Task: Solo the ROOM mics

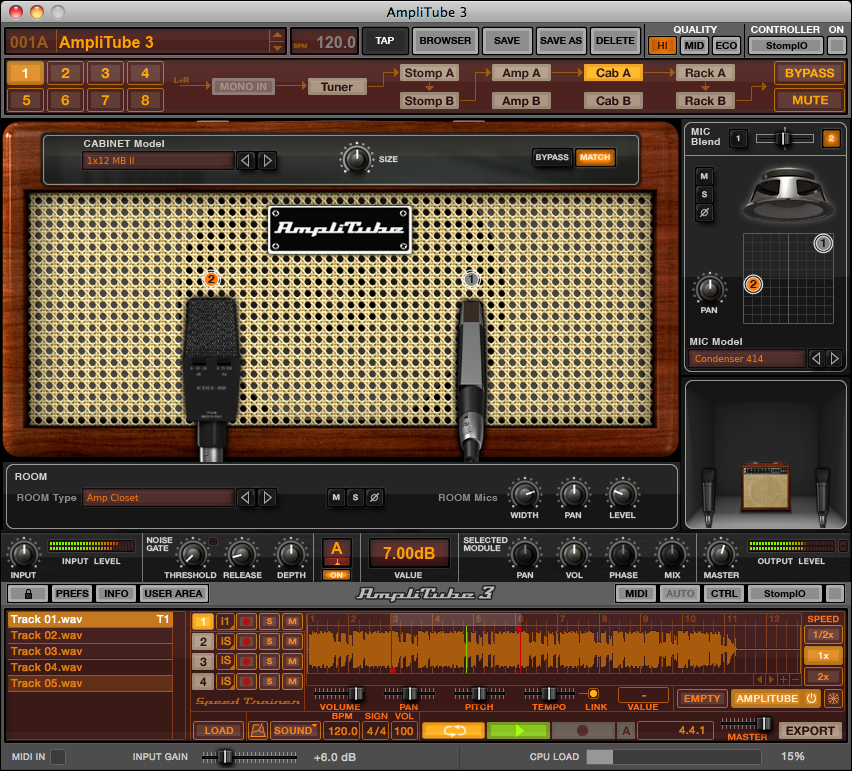Action: 355,497
